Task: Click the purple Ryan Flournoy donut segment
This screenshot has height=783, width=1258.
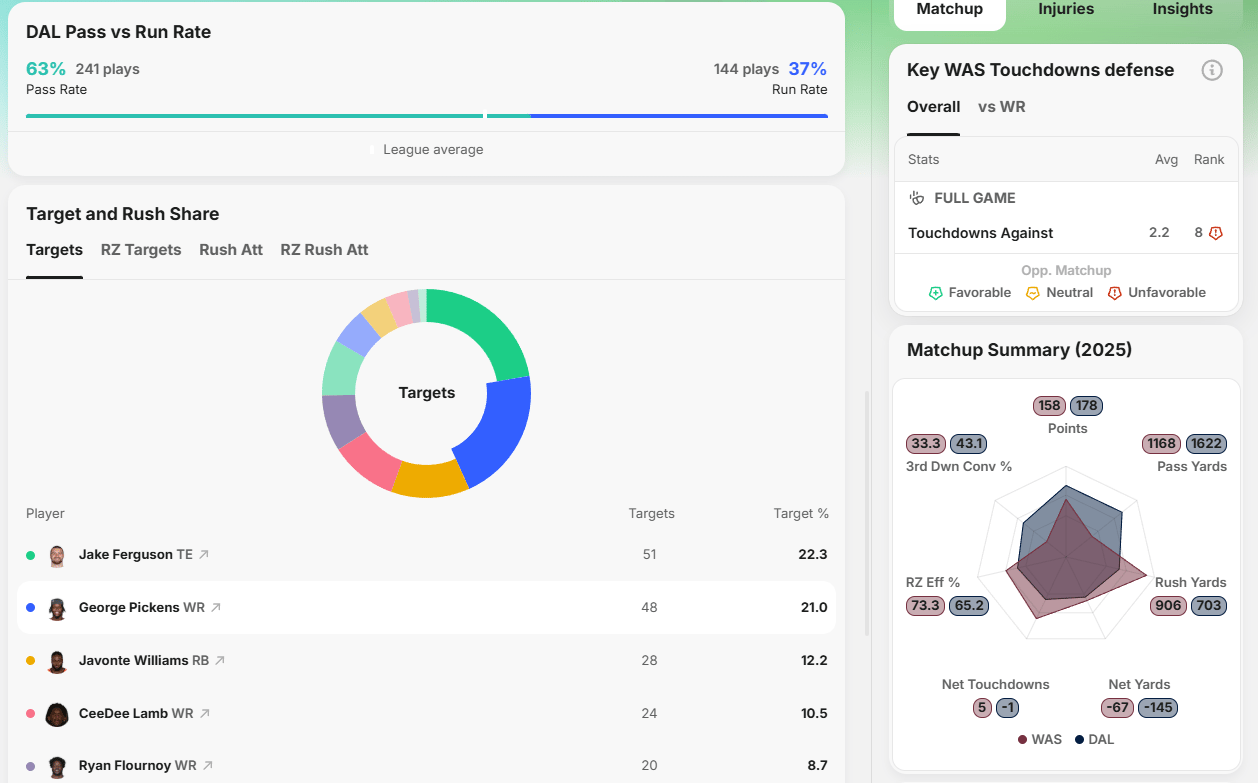Action: pos(340,420)
